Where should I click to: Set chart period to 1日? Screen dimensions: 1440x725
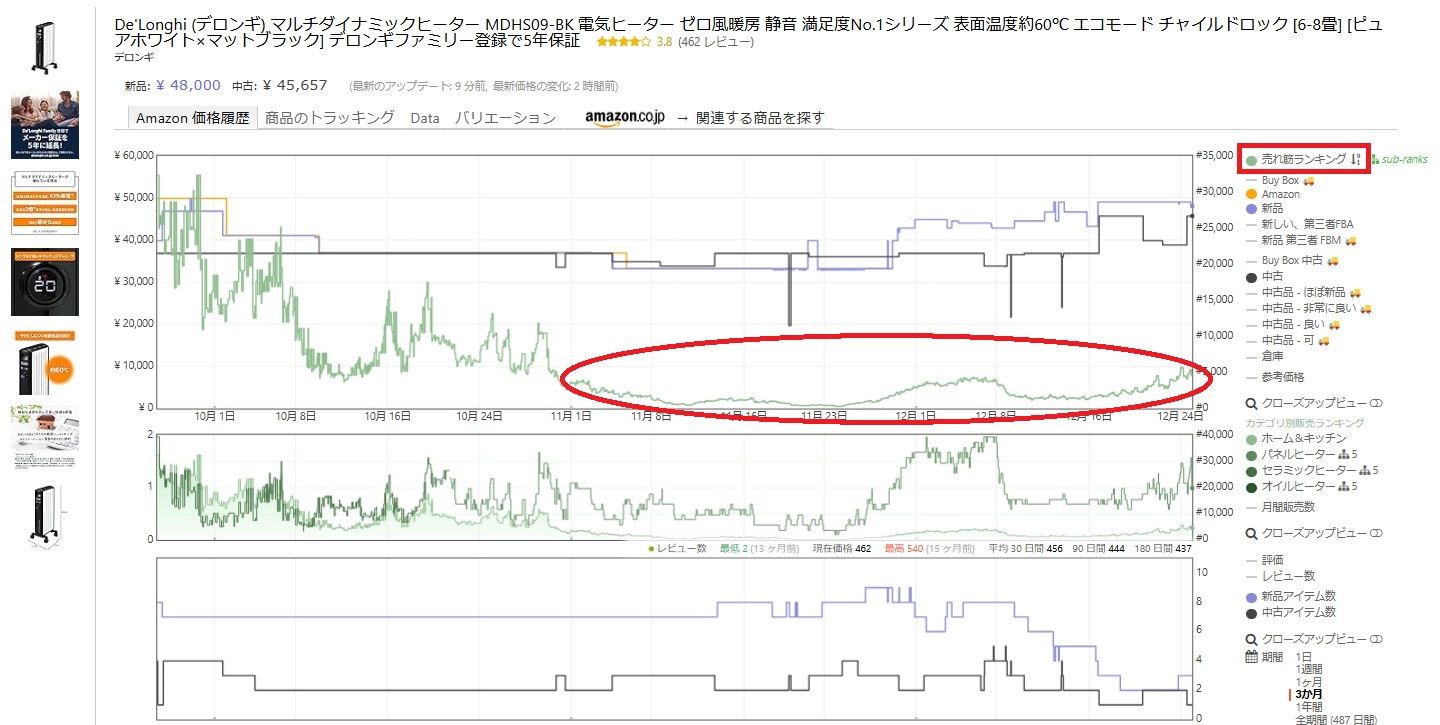1304,657
